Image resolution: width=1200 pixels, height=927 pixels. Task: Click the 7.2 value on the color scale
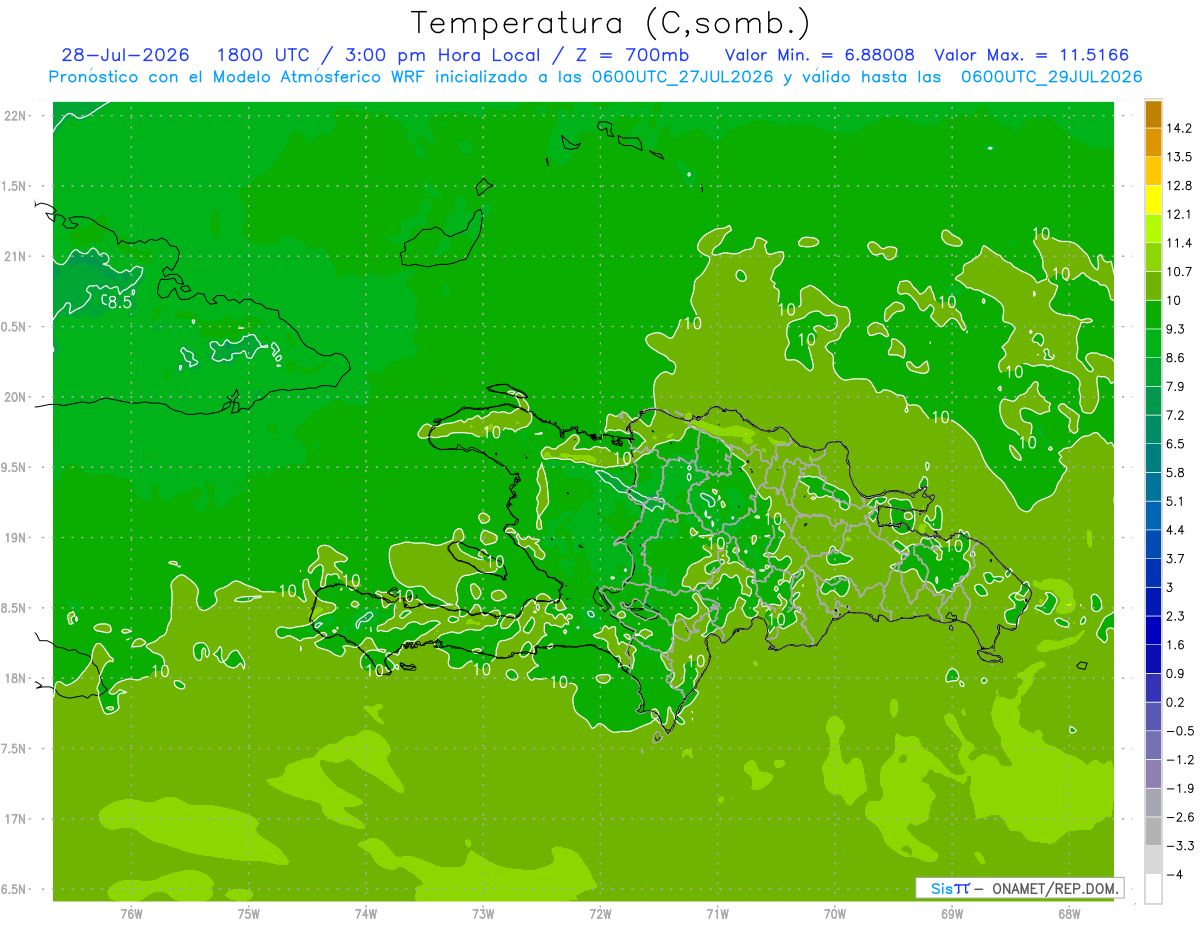click(1178, 415)
